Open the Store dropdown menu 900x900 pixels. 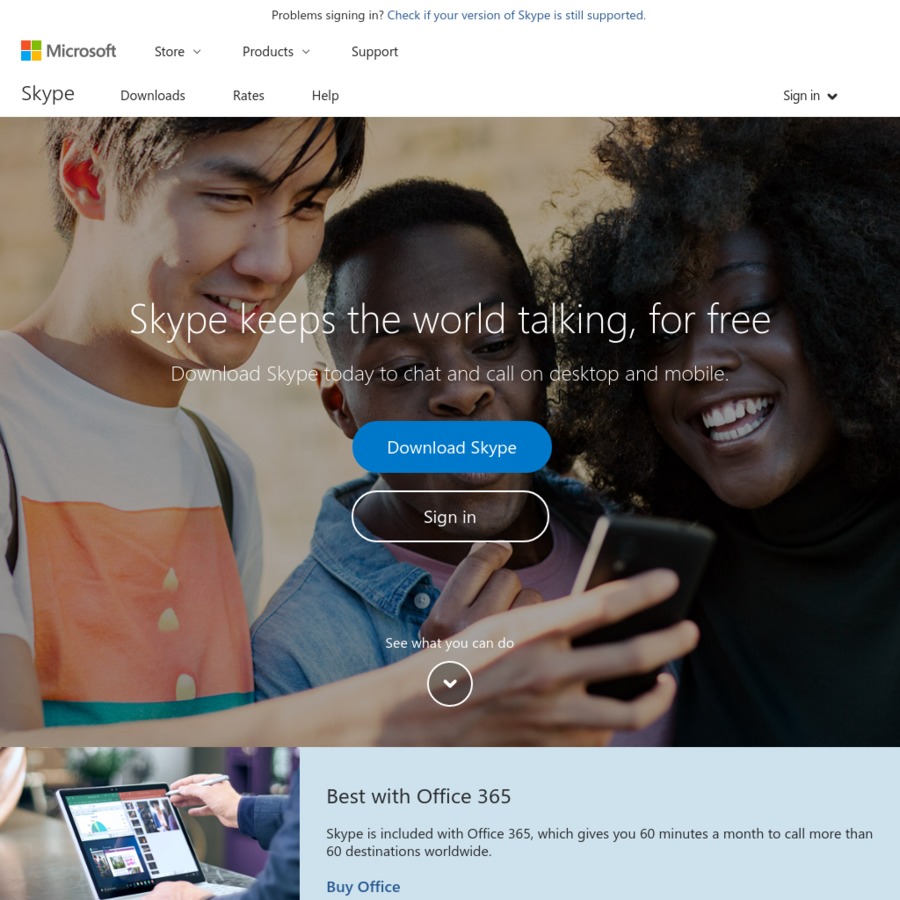point(177,52)
